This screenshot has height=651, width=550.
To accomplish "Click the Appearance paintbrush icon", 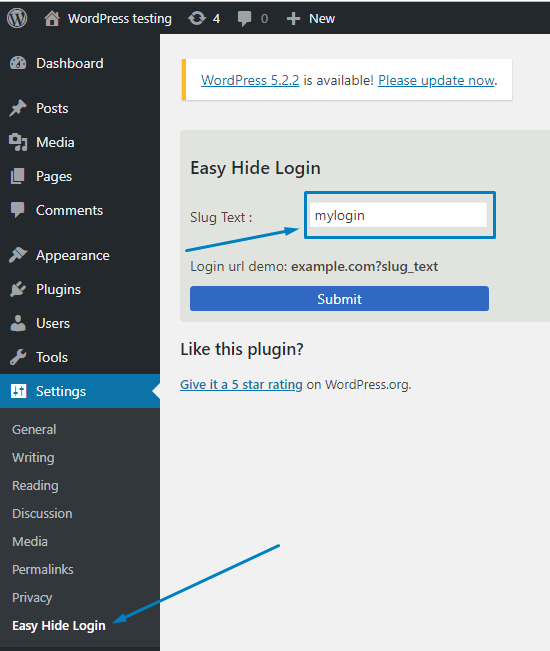I will click(x=18, y=255).
